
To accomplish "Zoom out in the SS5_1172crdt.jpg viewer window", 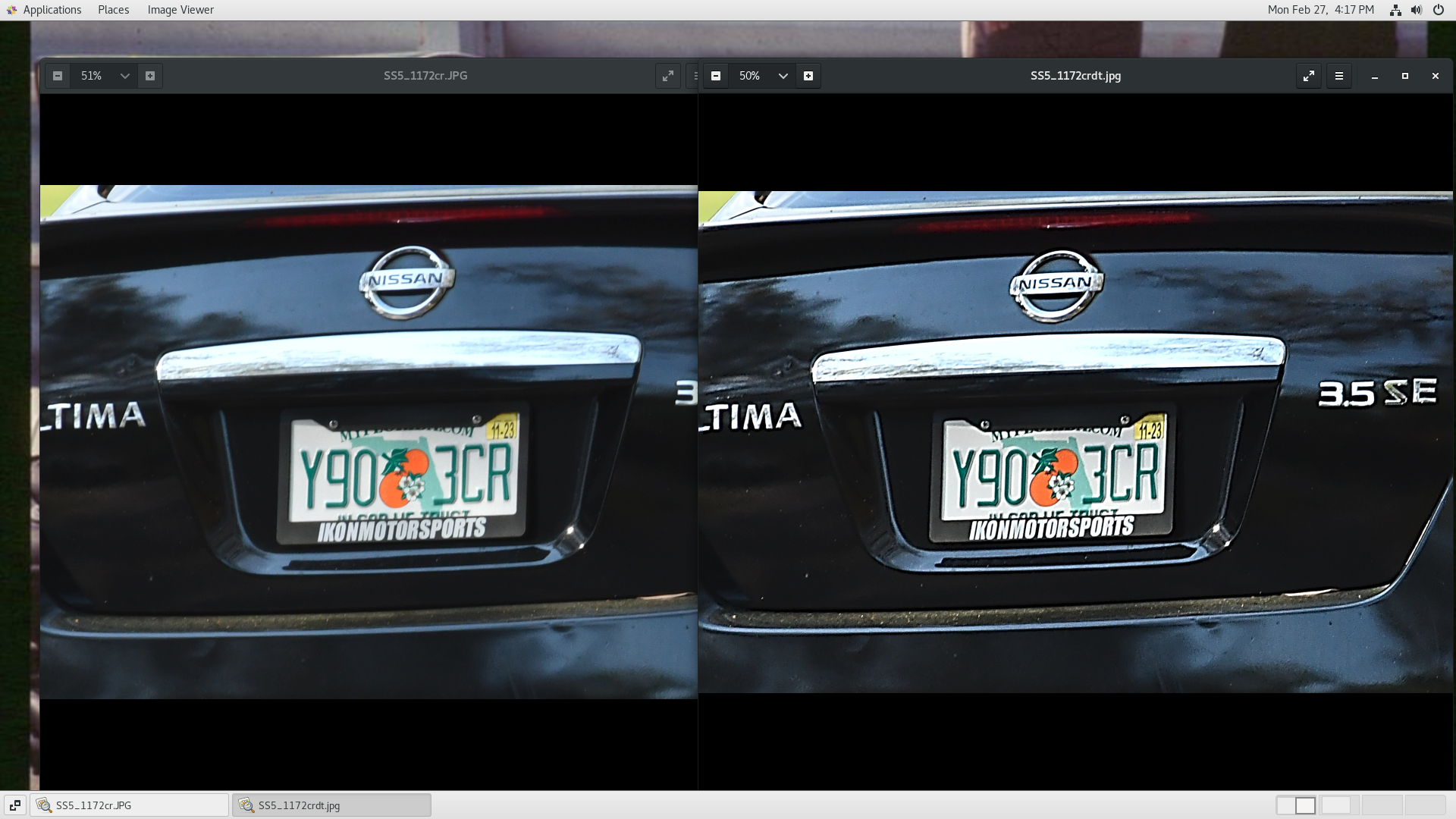I will point(716,76).
